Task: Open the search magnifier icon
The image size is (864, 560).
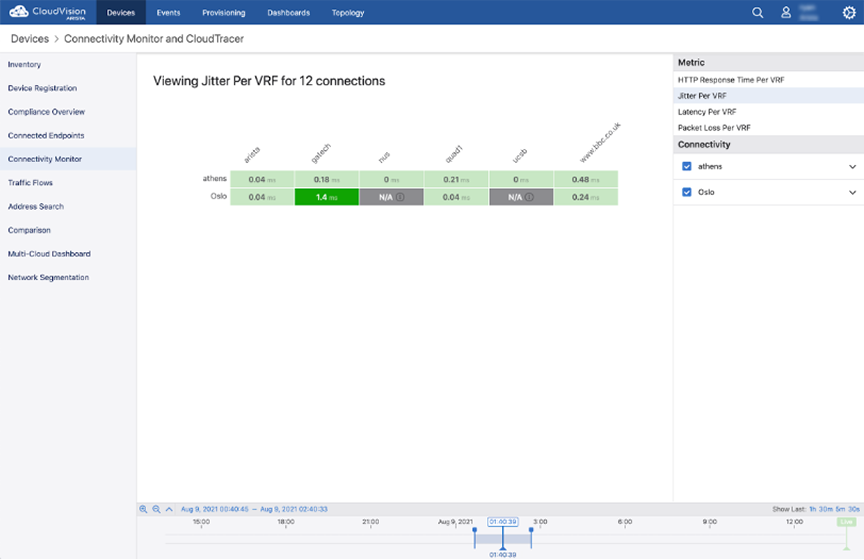Action: tap(758, 12)
